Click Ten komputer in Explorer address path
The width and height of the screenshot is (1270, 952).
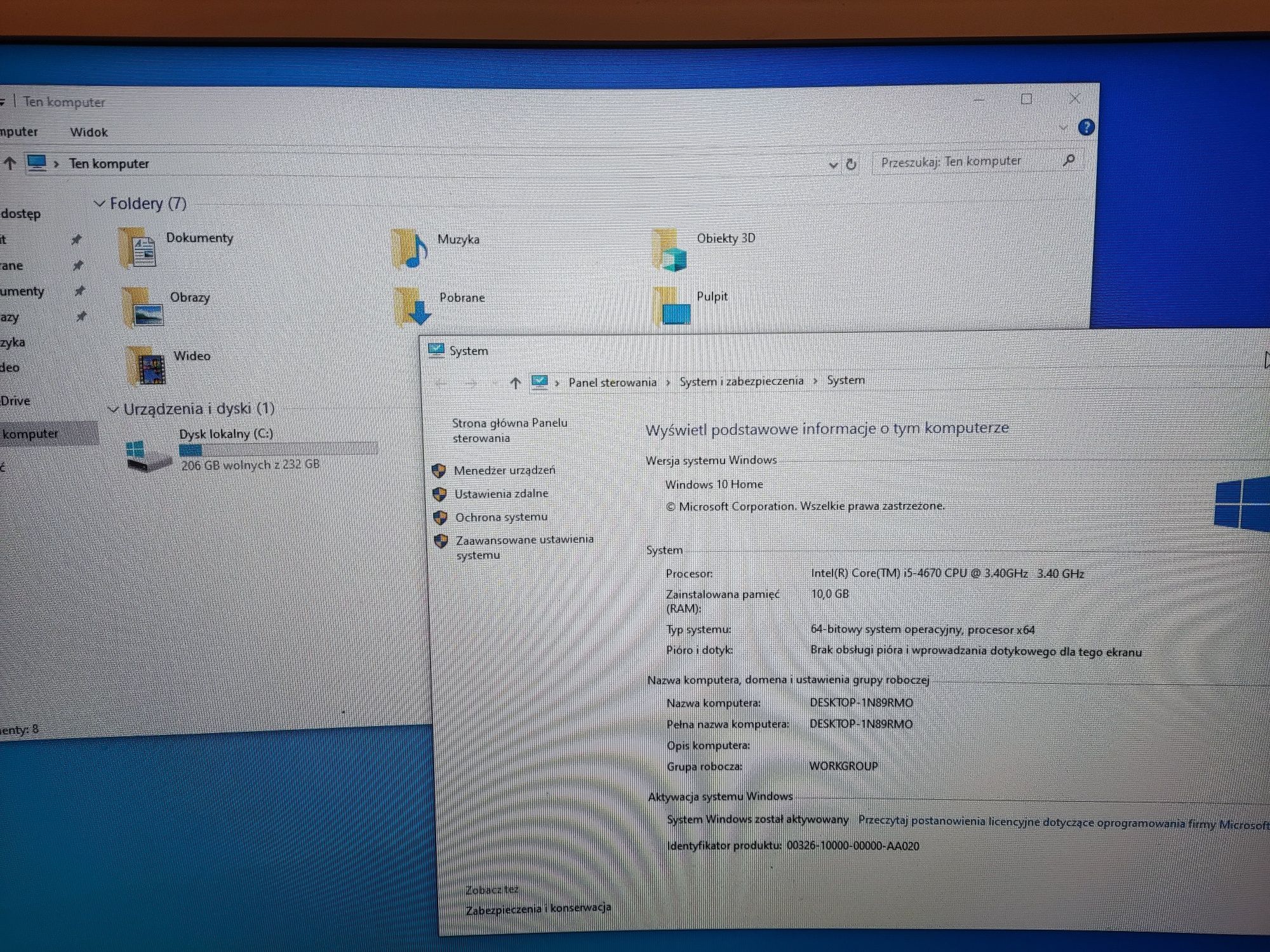109,163
